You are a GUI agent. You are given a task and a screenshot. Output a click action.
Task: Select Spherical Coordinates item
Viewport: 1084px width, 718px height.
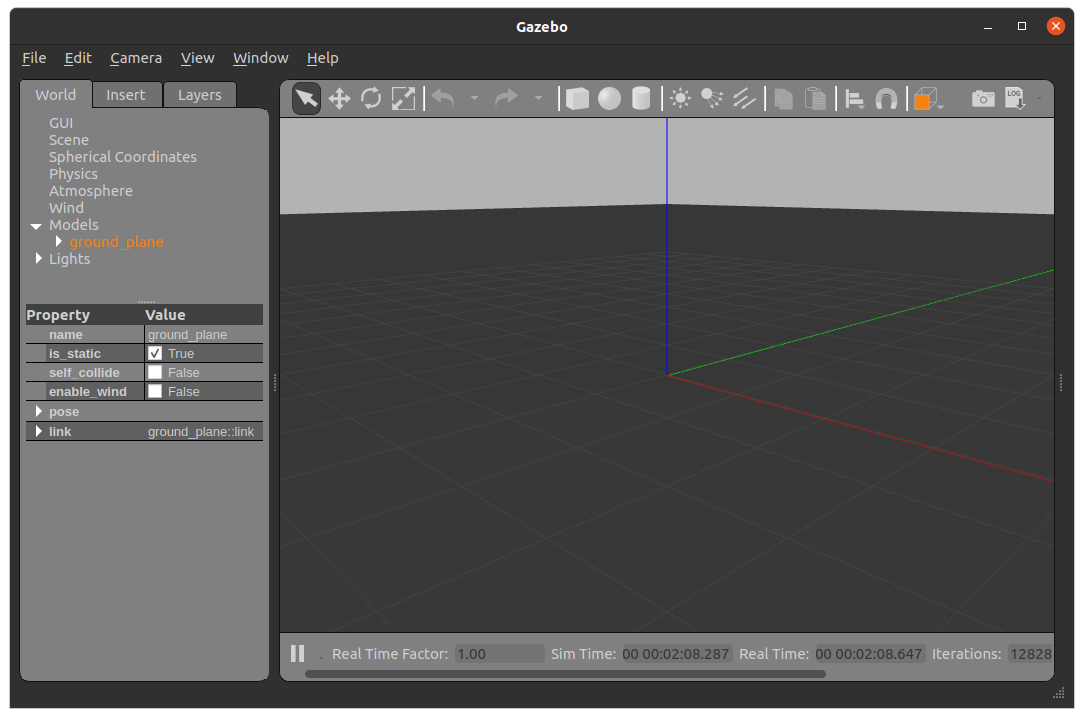(x=122, y=157)
